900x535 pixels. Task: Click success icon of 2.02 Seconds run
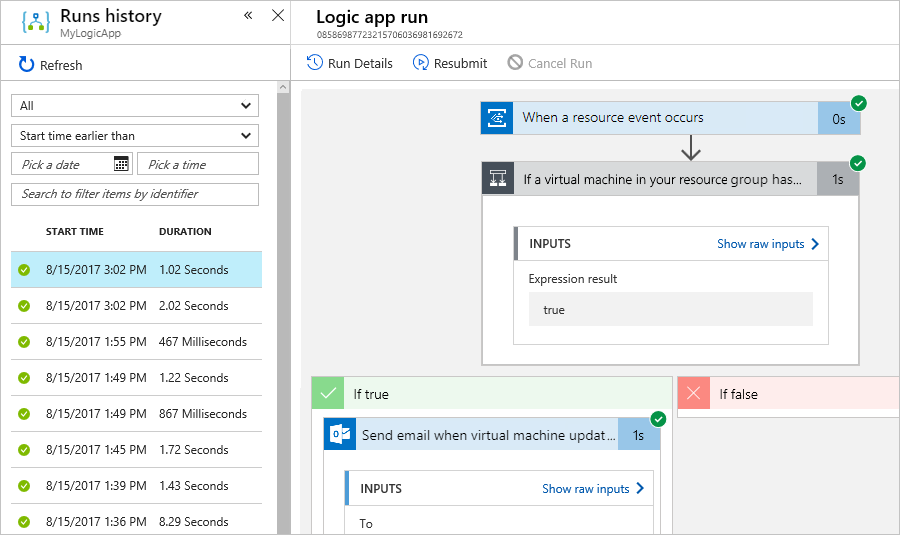click(x=24, y=306)
